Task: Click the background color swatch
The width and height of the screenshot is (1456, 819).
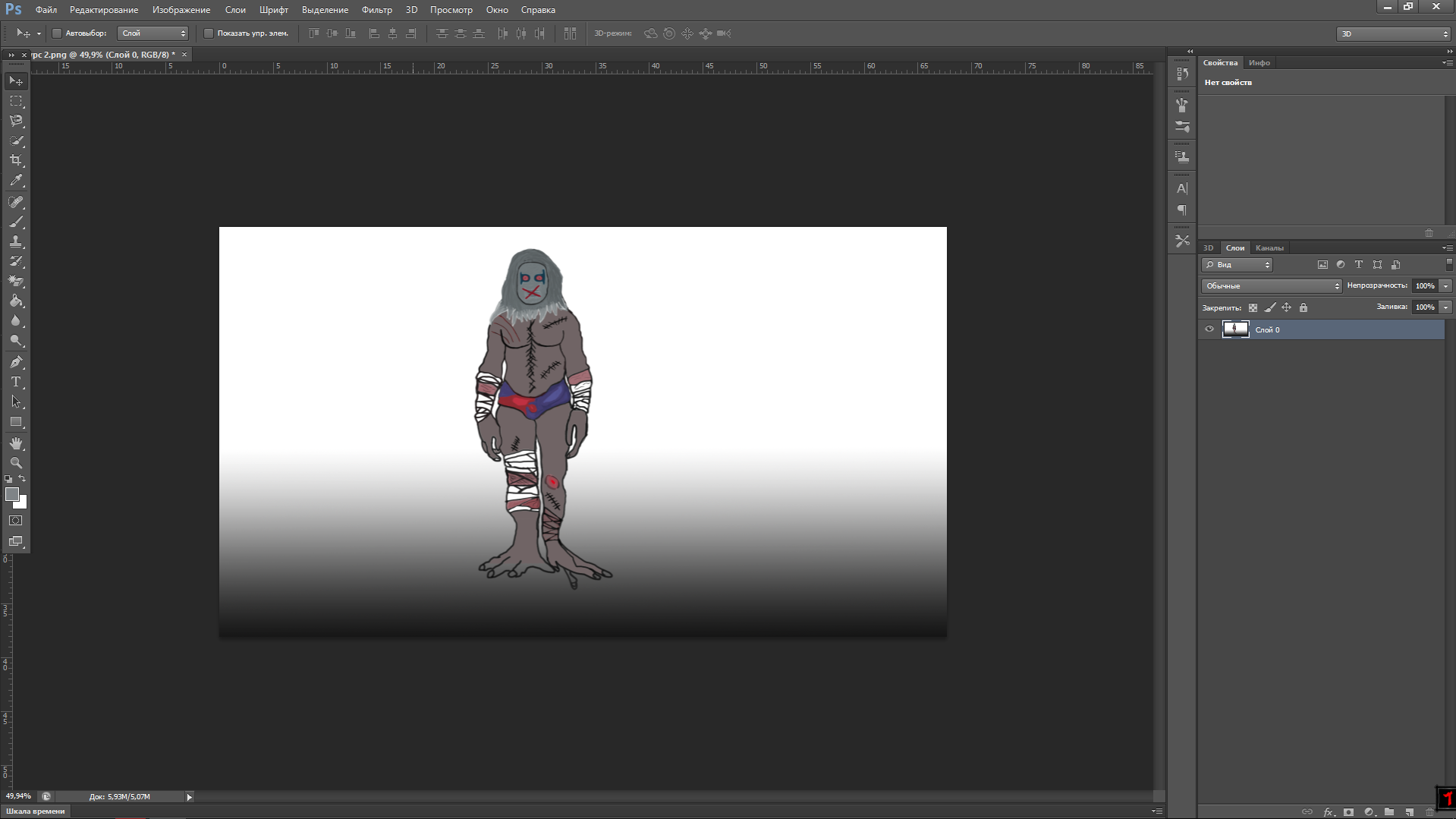Action: [23, 504]
